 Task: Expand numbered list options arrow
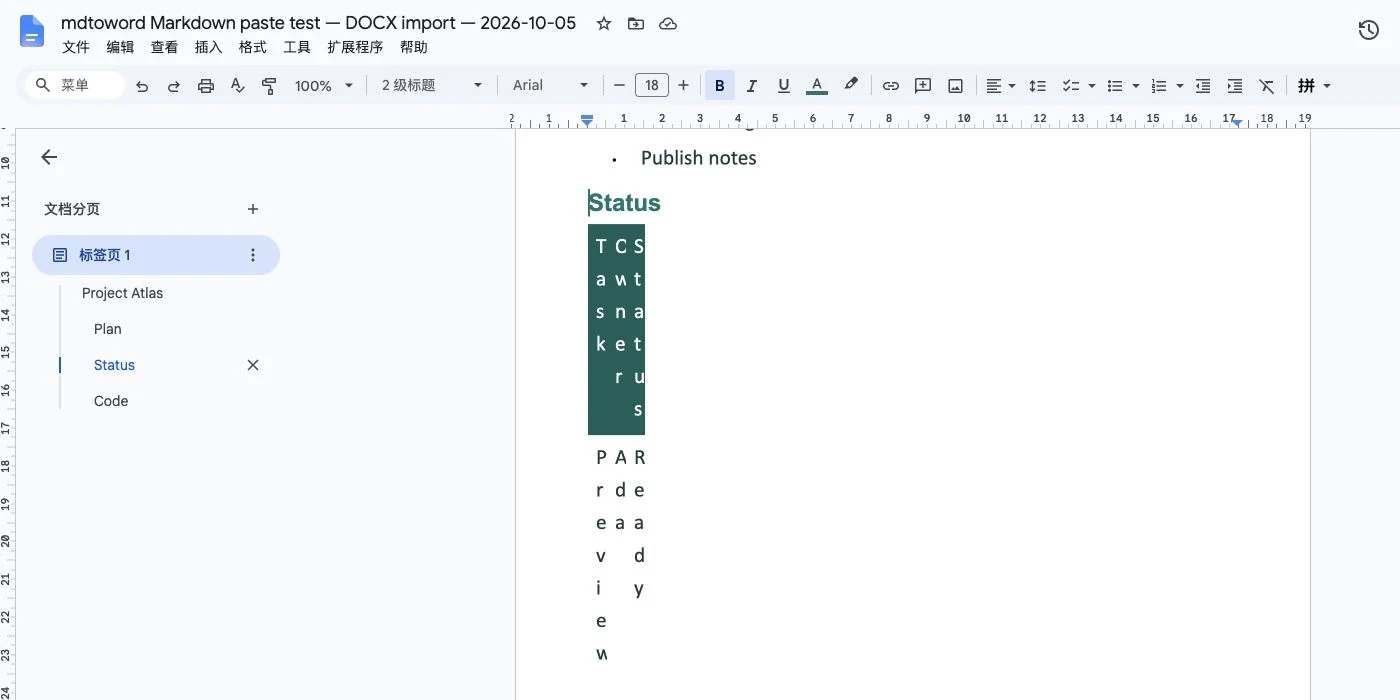[x=1180, y=86]
